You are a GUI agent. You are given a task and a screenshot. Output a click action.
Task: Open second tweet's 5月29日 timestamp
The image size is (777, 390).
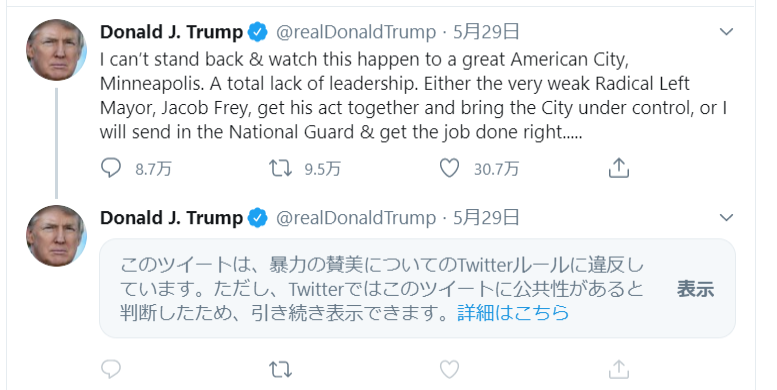tap(486, 218)
